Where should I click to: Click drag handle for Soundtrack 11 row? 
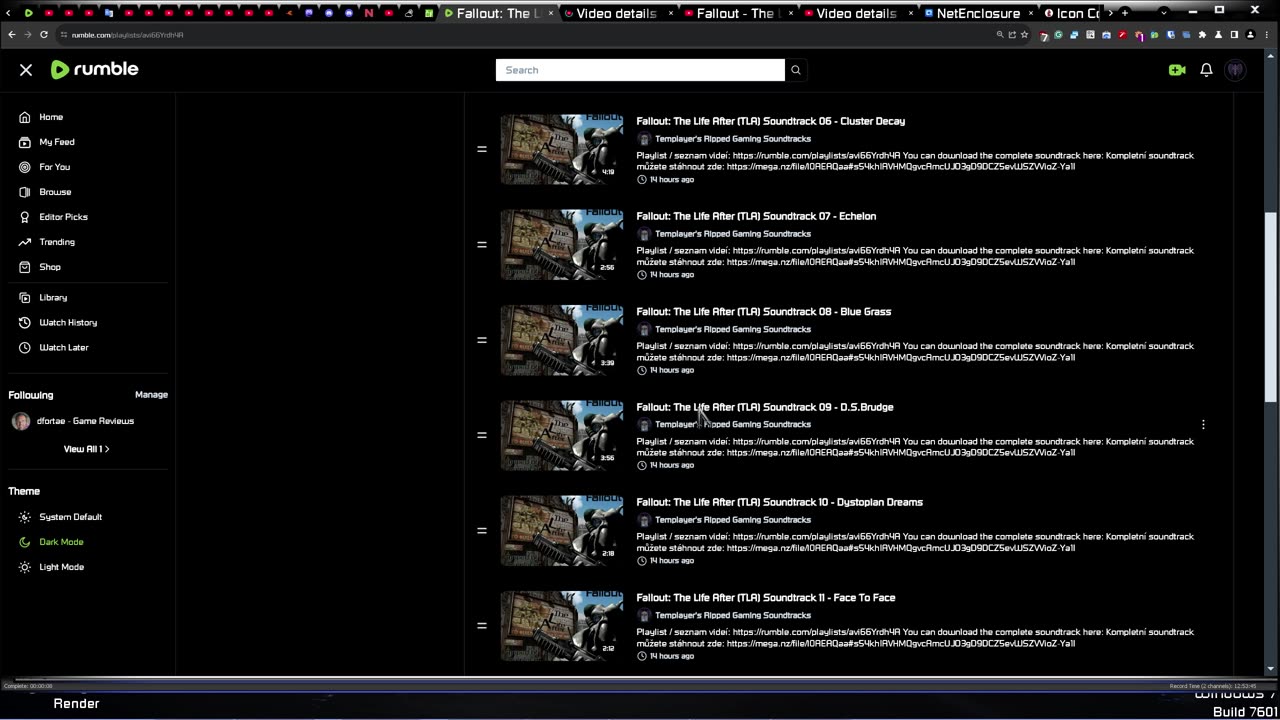481,626
